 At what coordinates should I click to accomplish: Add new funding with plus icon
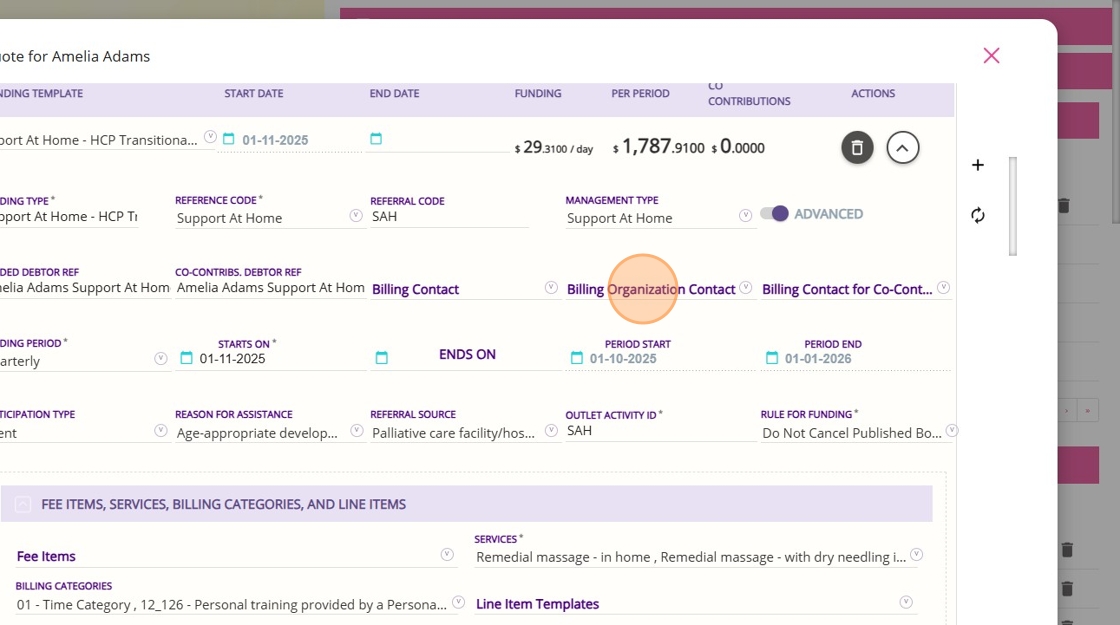pos(978,165)
